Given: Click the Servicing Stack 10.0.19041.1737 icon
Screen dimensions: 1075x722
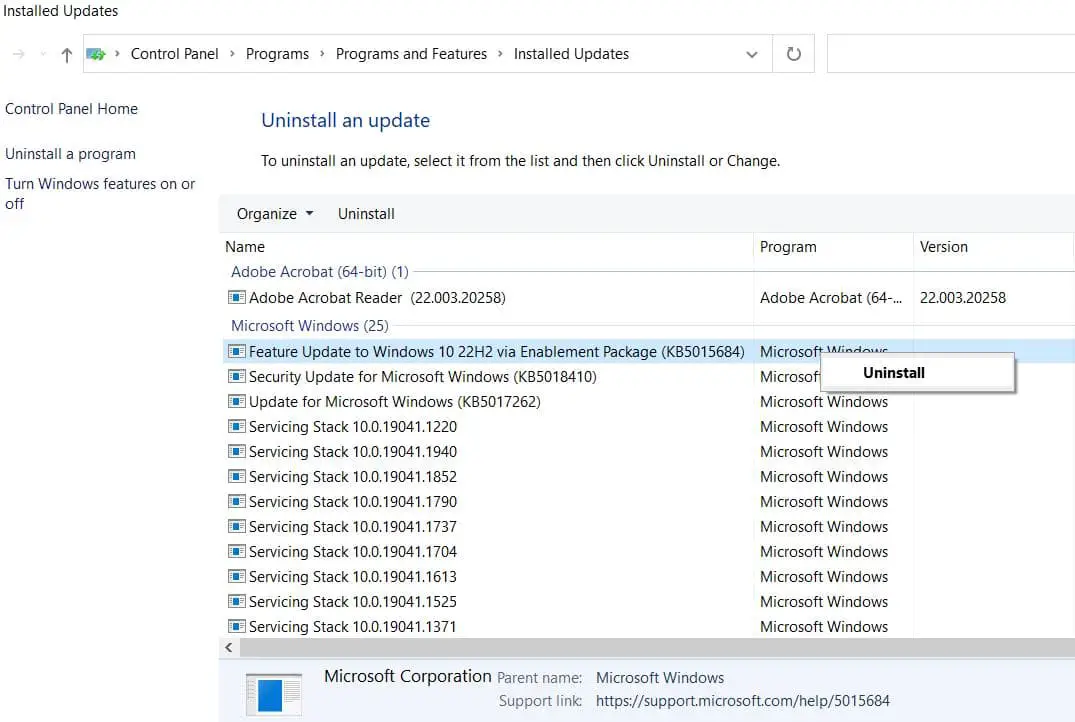Looking at the screenshot, I should [237, 527].
